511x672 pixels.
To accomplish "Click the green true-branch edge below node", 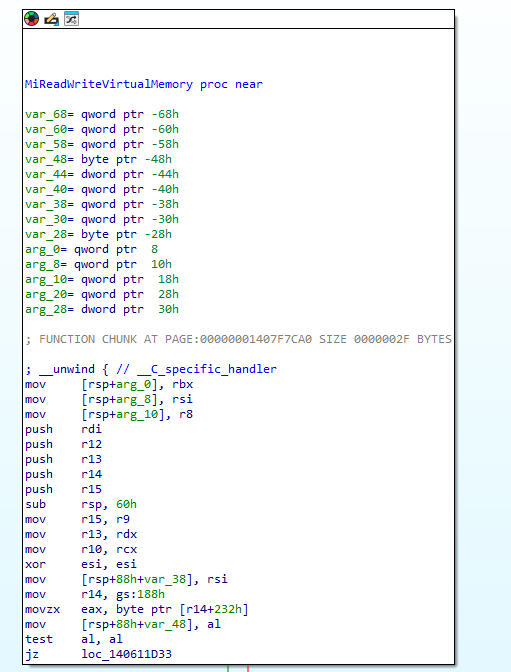I will (x=228, y=669).
